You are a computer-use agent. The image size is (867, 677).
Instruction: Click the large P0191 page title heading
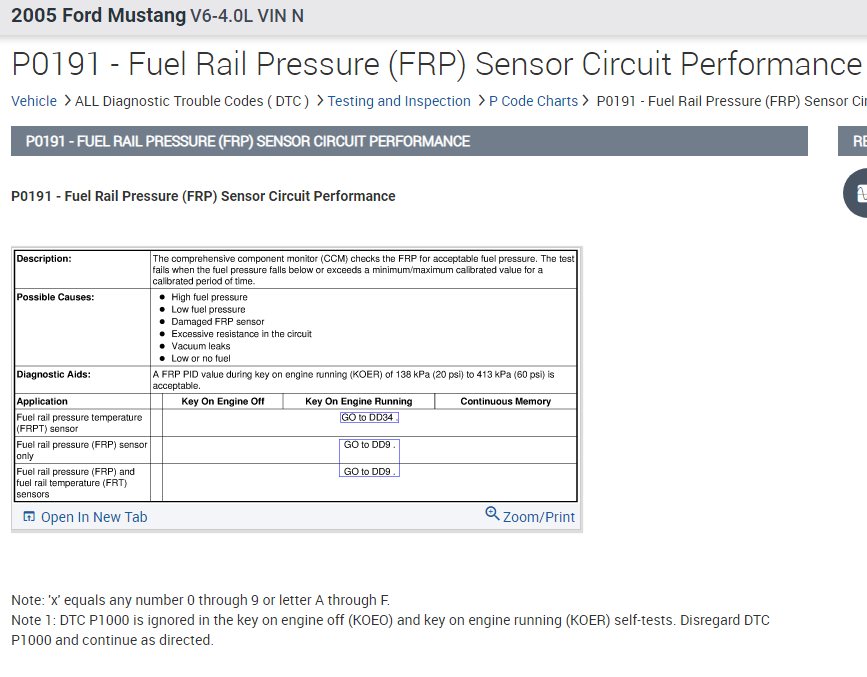tap(436, 64)
